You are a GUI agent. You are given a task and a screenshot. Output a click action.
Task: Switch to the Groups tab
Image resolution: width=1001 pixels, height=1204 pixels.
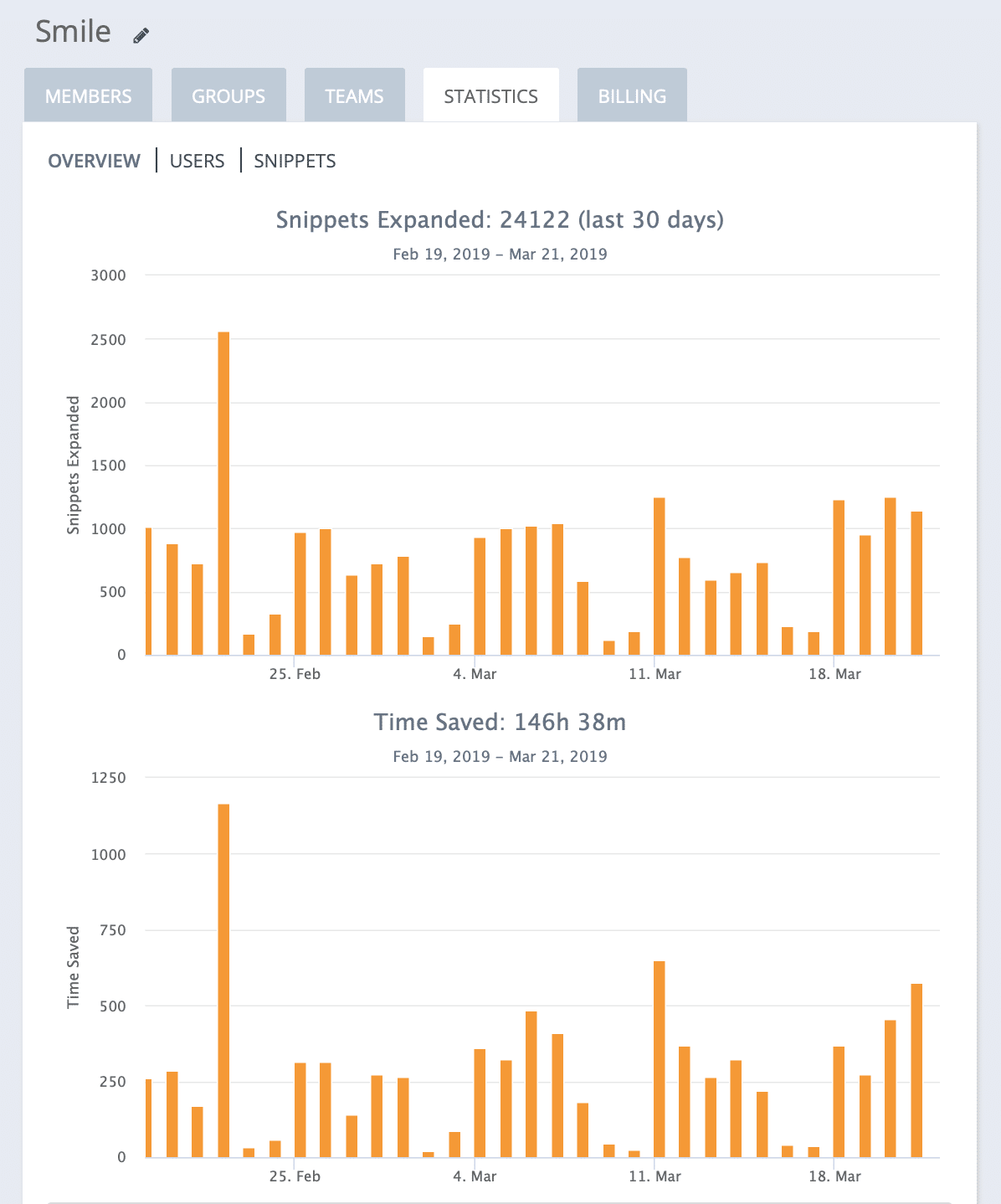pos(228,95)
